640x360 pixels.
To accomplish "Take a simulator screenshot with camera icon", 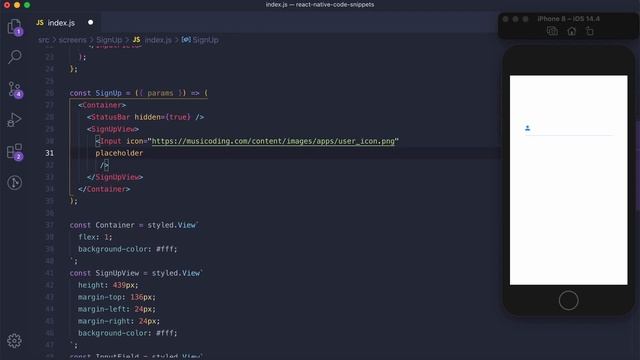I will point(552,31).
